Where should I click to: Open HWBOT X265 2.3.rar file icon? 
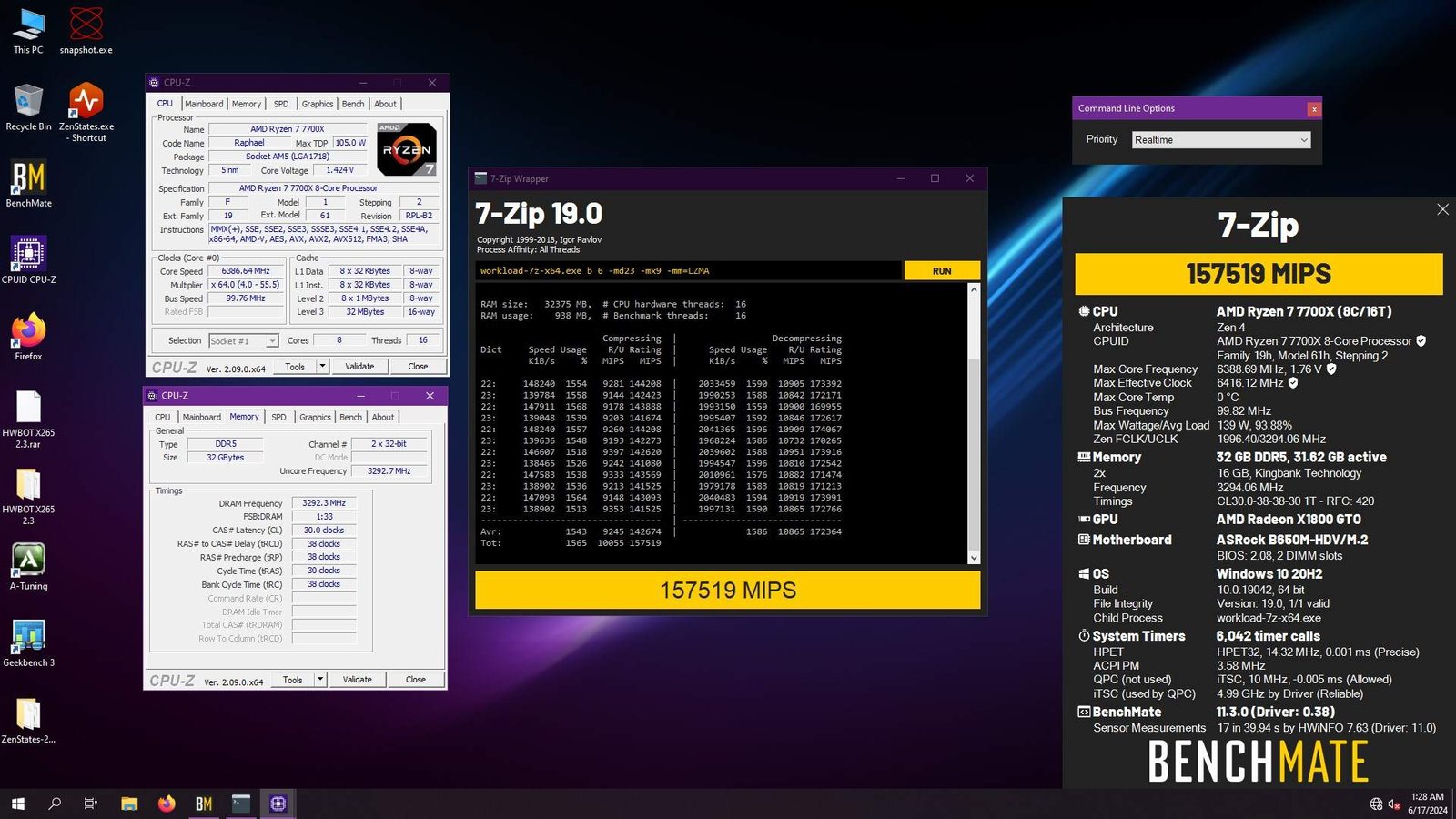(x=28, y=408)
